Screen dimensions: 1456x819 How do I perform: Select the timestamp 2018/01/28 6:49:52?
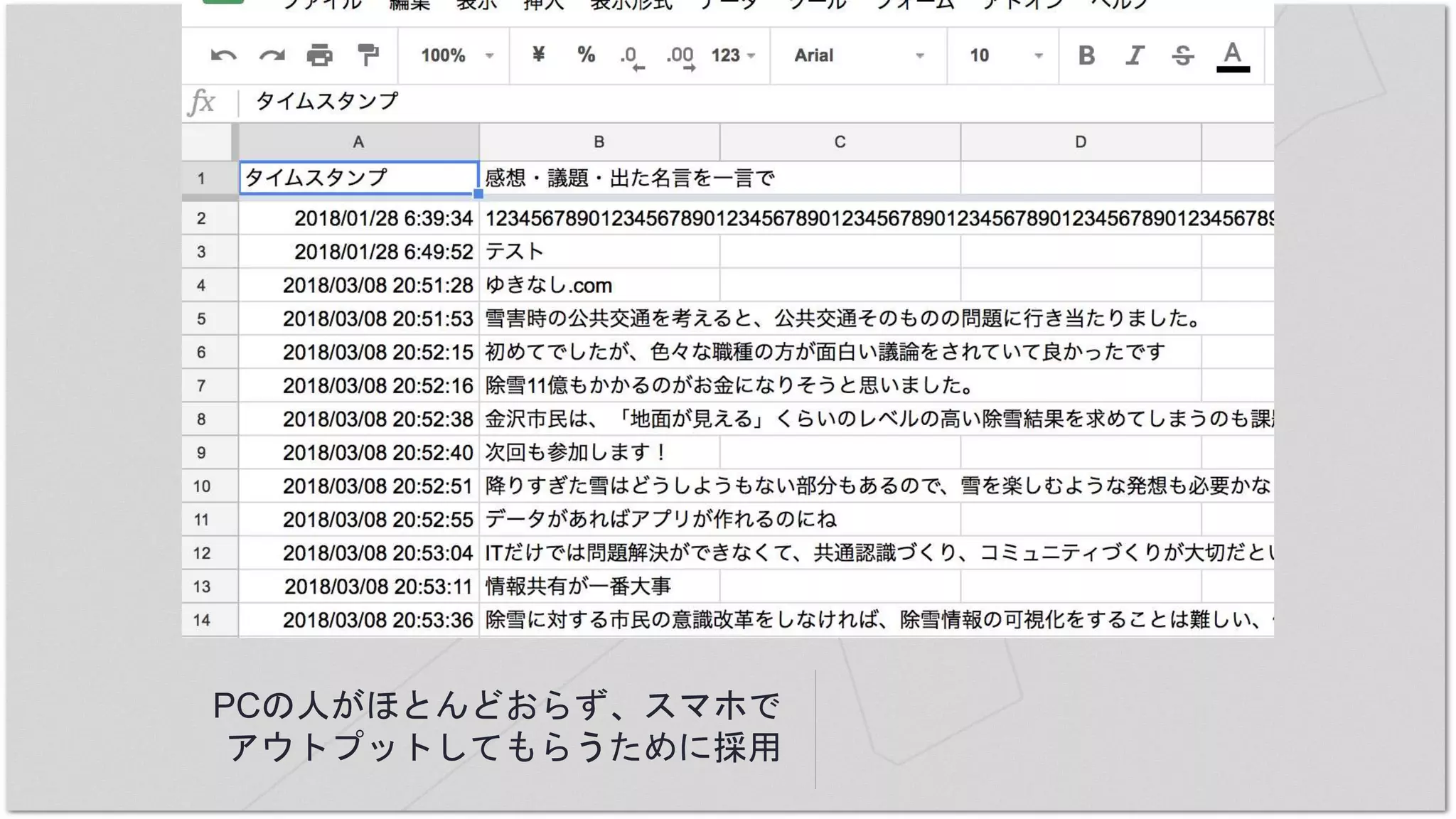coord(358,252)
